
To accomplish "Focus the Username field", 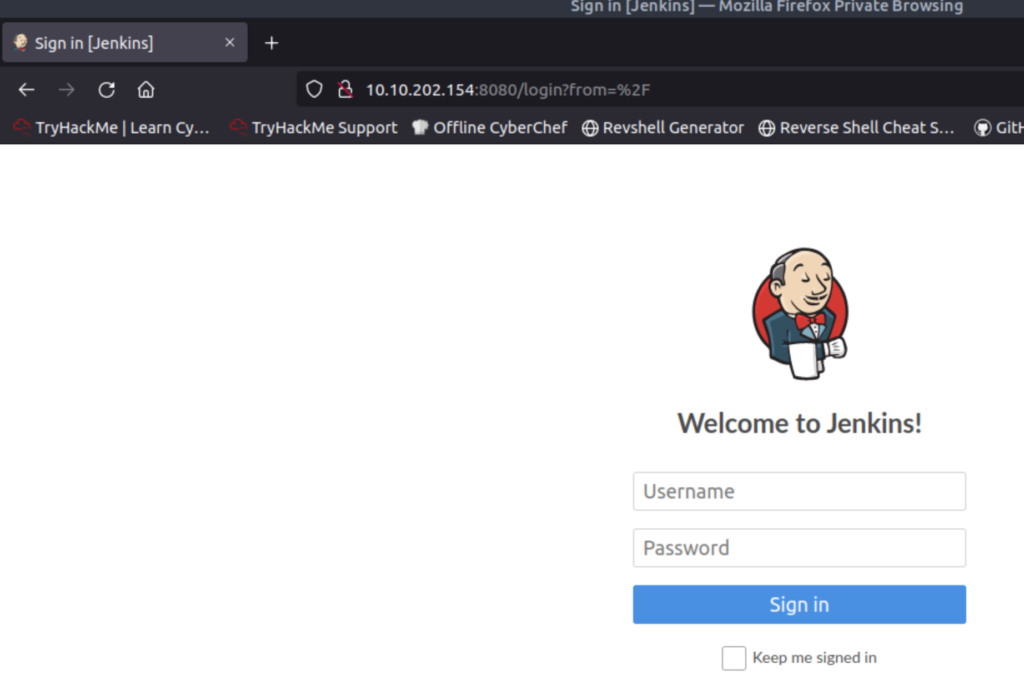I will [799, 491].
